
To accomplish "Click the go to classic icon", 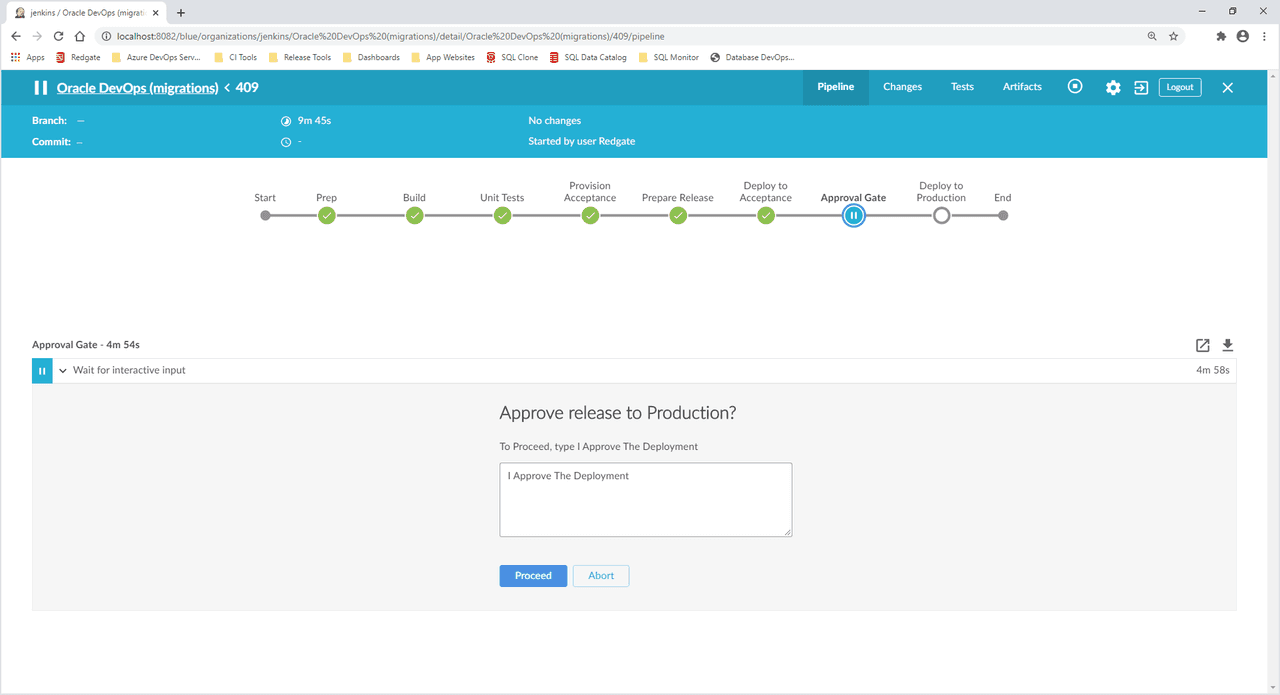I will click(x=1141, y=88).
